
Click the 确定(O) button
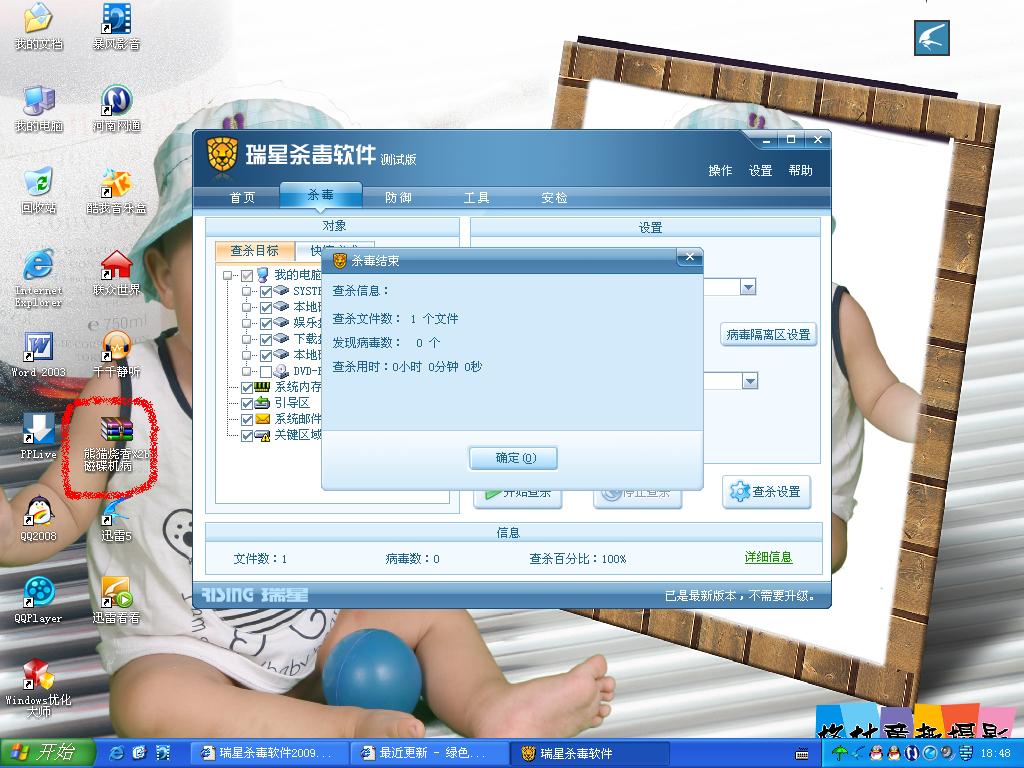513,458
